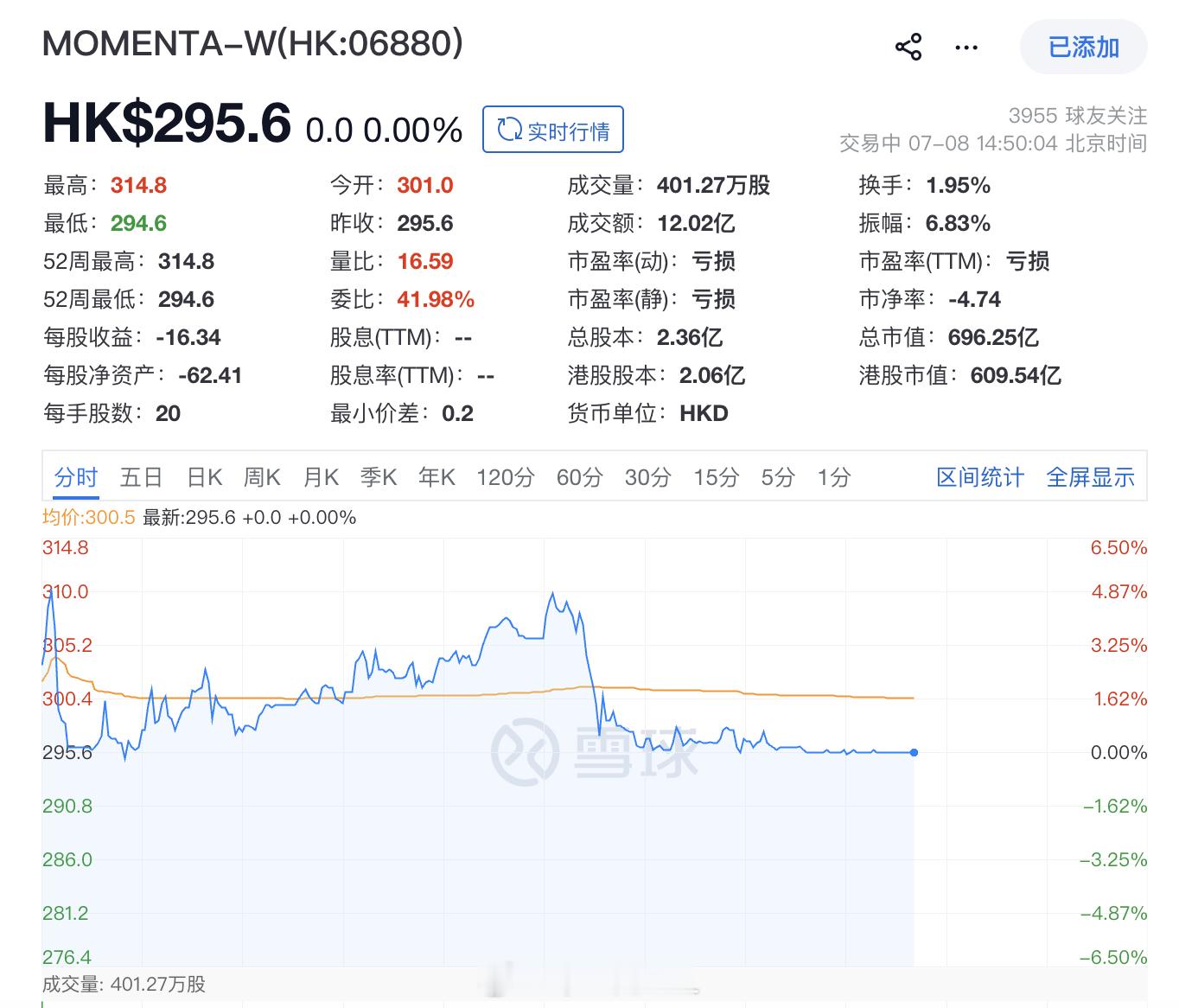Click the 全屏显示 link
The image size is (1179, 1008).
tap(1090, 477)
